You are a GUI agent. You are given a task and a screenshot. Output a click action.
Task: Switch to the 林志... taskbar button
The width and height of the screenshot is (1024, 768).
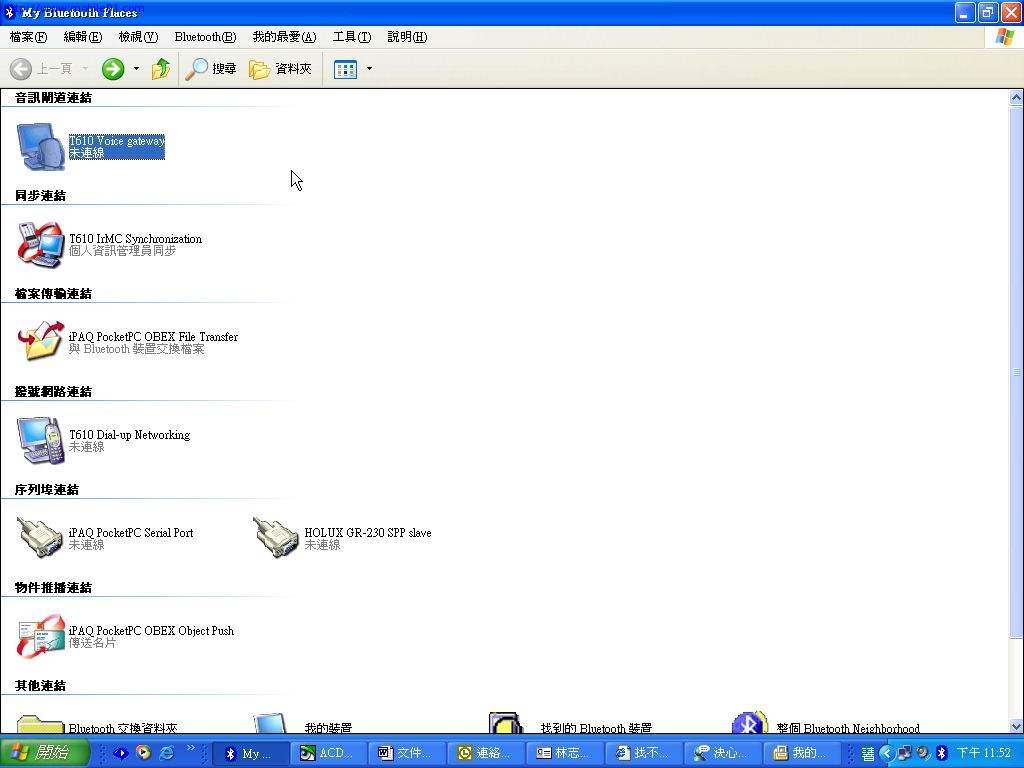(564, 753)
